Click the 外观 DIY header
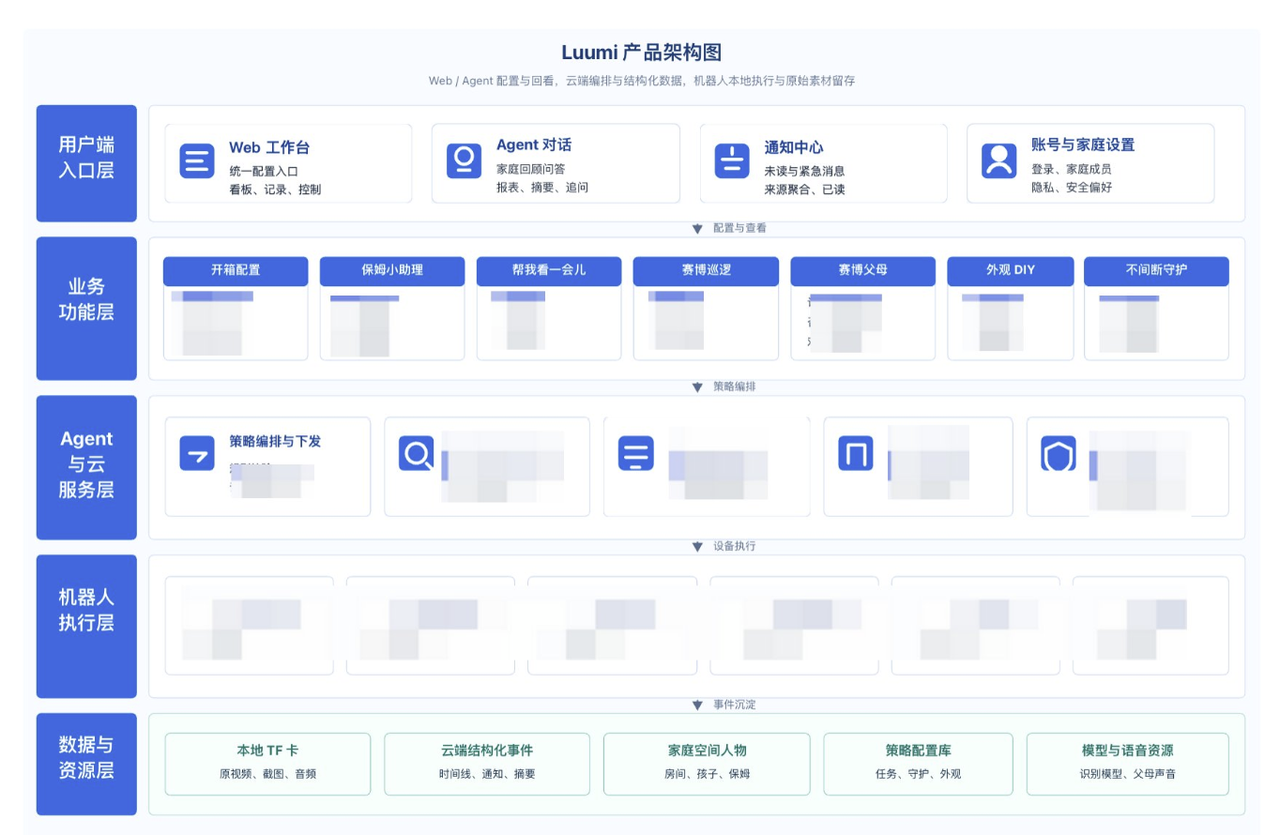1280x835 pixels. [1011, 271]
